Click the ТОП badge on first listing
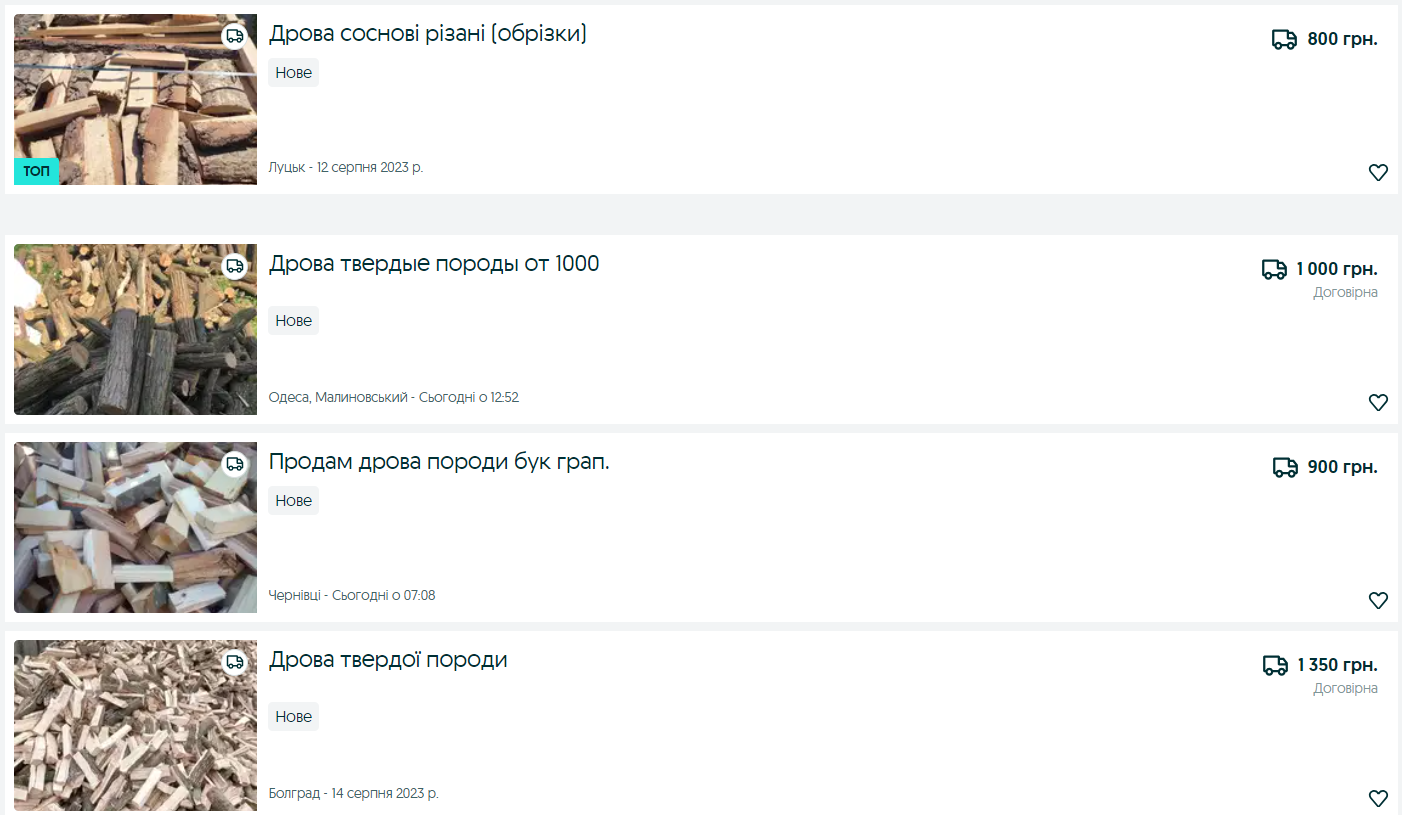Image resolution: width=1402 pixels, height=815 pixels. (x=36, y=171)
